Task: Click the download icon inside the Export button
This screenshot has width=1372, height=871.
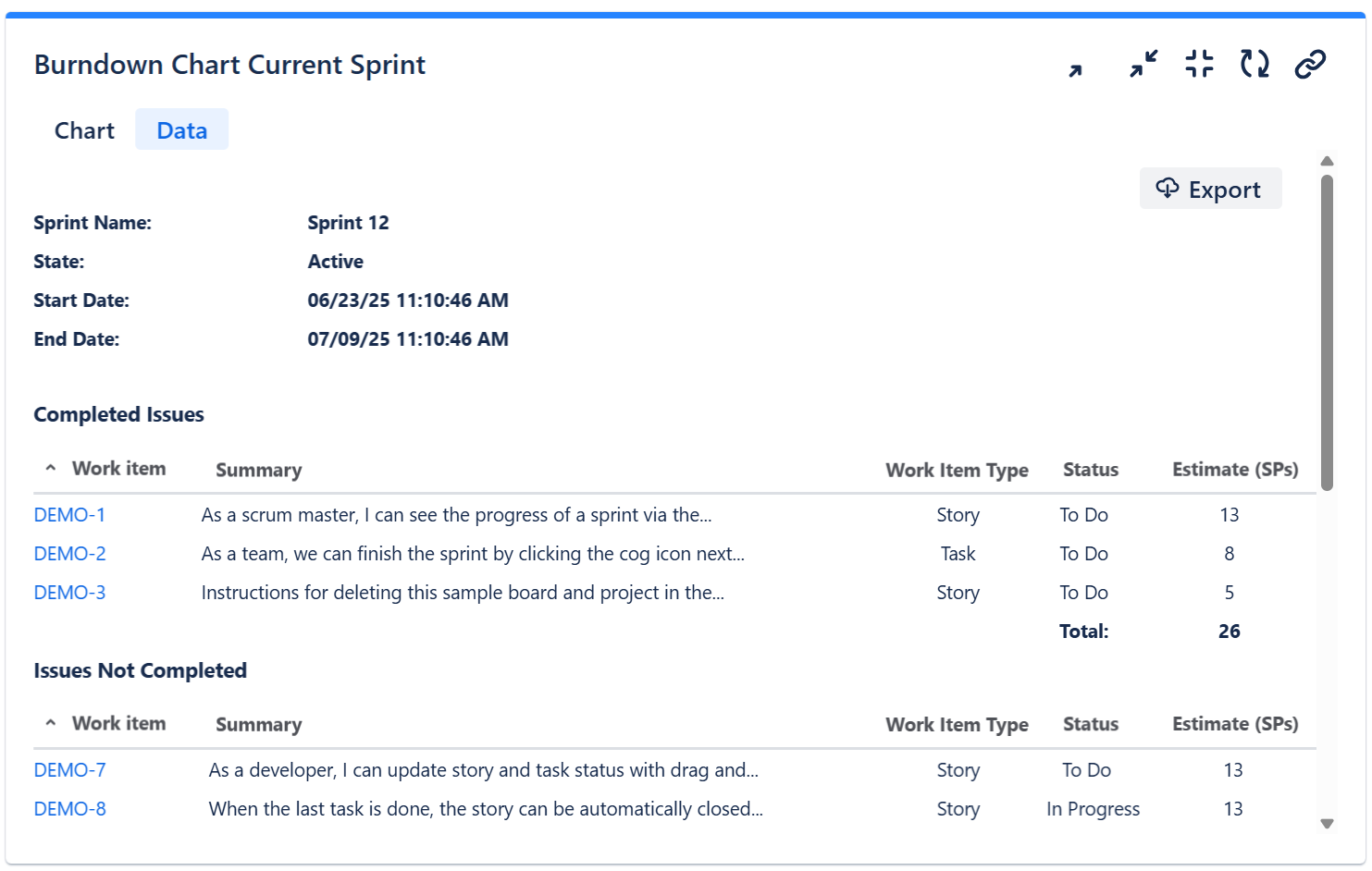Action: 1168,189
